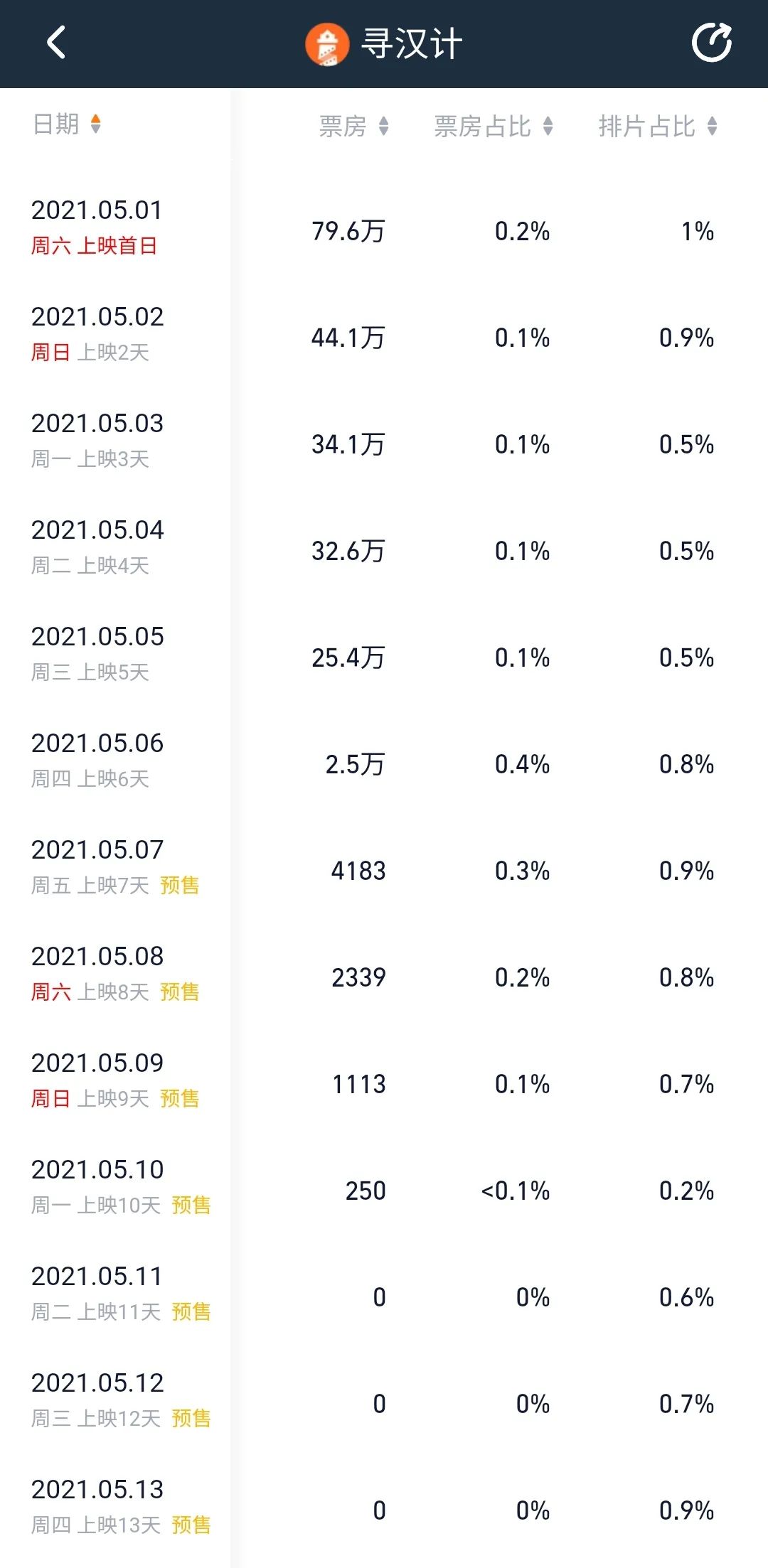The width and height of the screenshot is (768, 1568).
Task: Tap the <0.1% share value
Action: tap(516, 1191)
